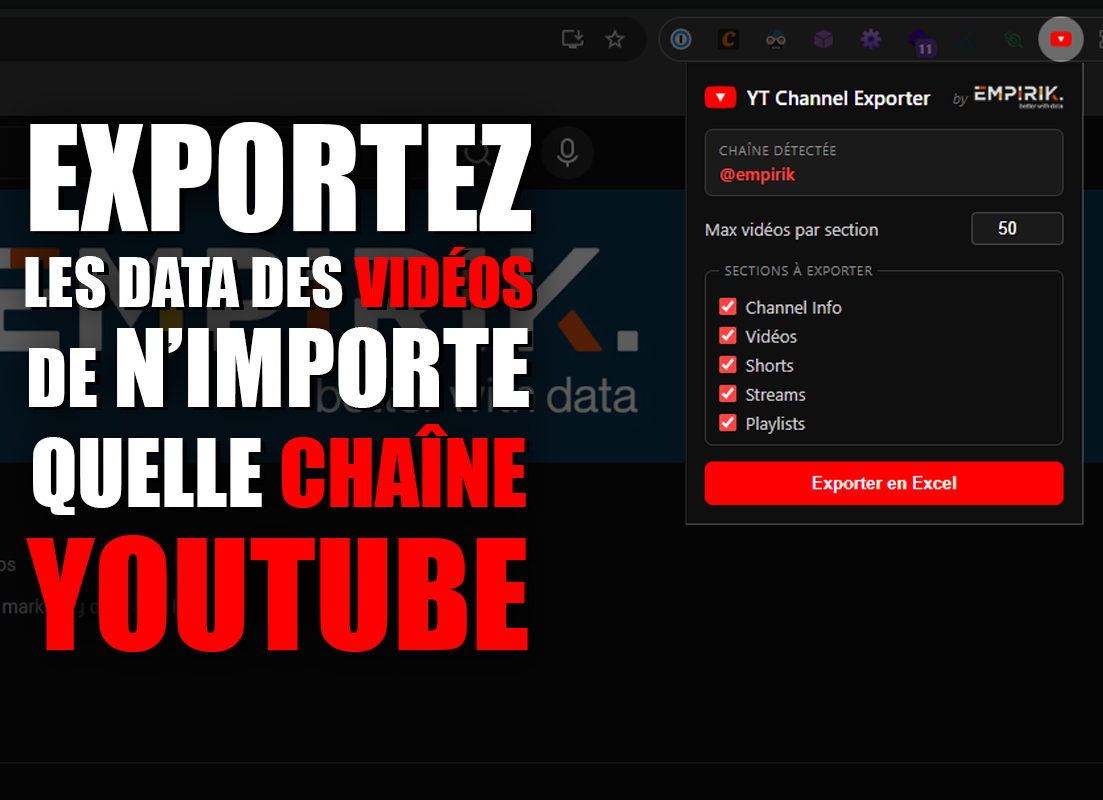Click the Empirik logo in the popup header

coord(1018,96)
